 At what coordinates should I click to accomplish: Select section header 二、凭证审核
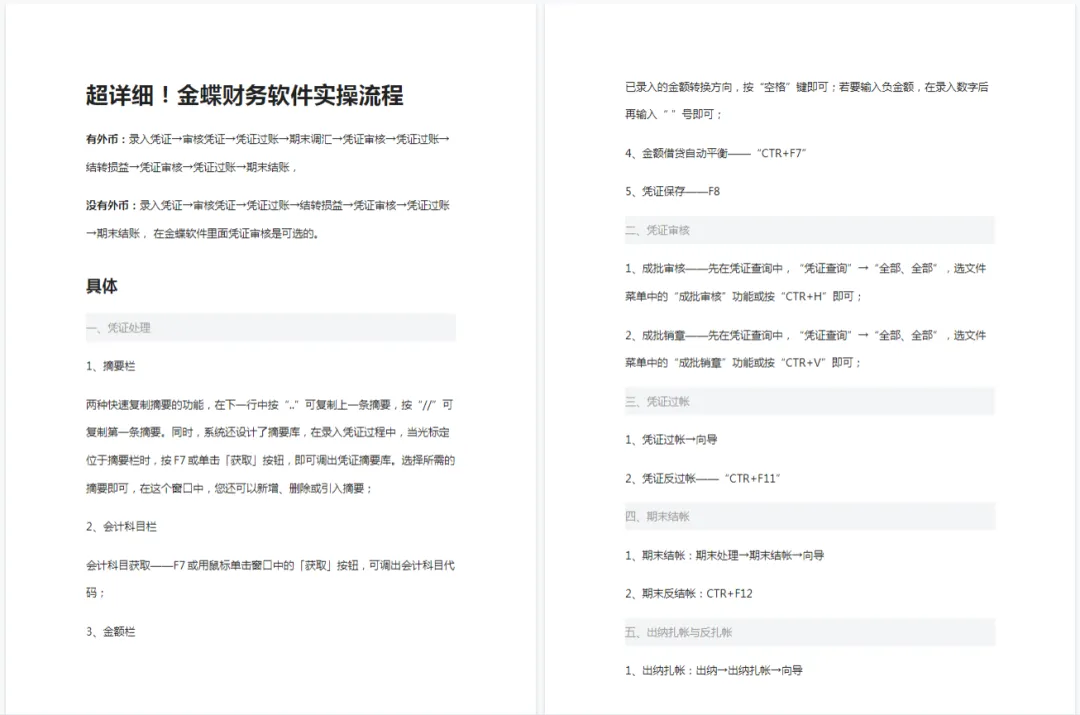810,230
